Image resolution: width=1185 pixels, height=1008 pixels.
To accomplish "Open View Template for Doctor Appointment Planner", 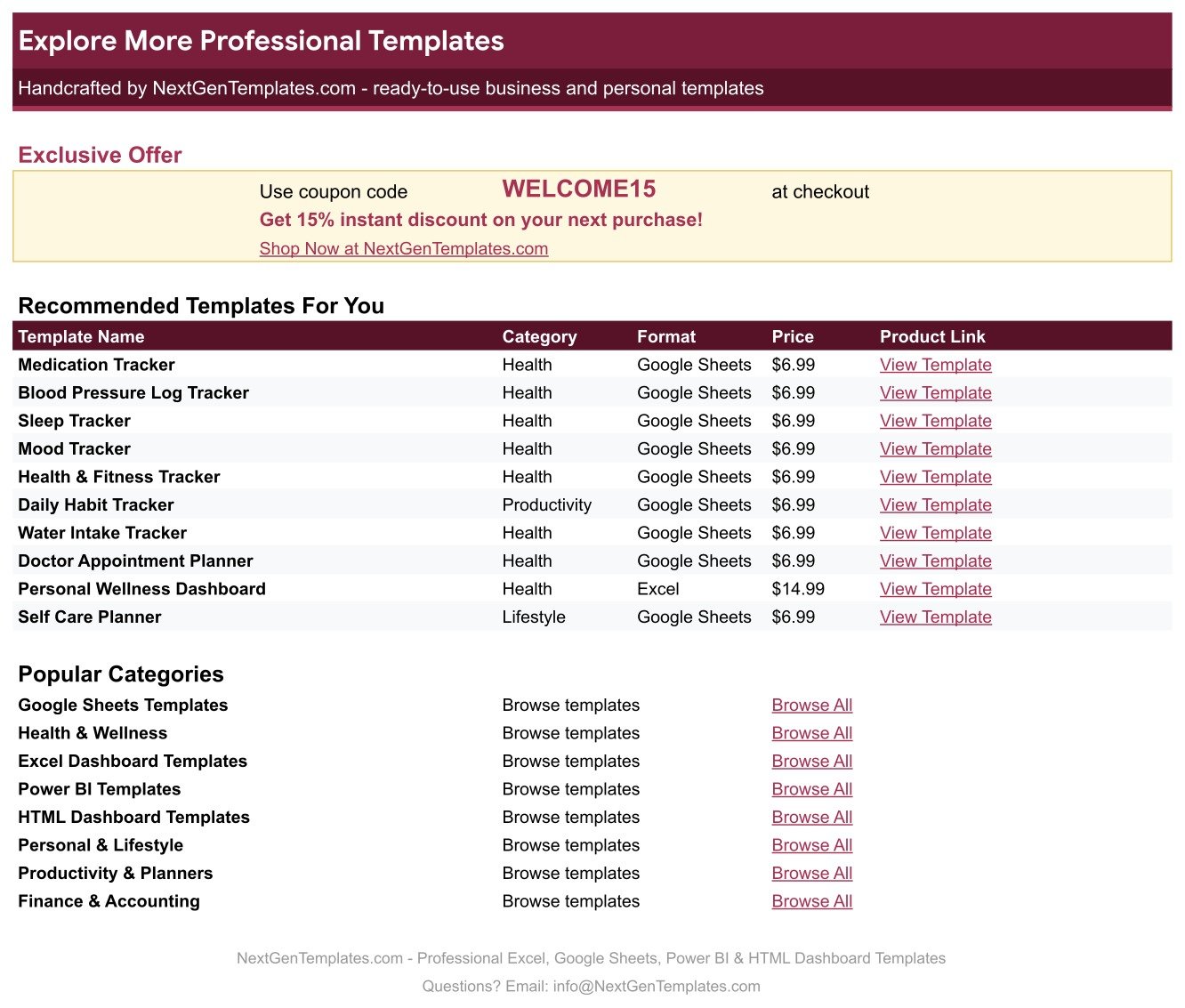I will [x=935, y=560].
